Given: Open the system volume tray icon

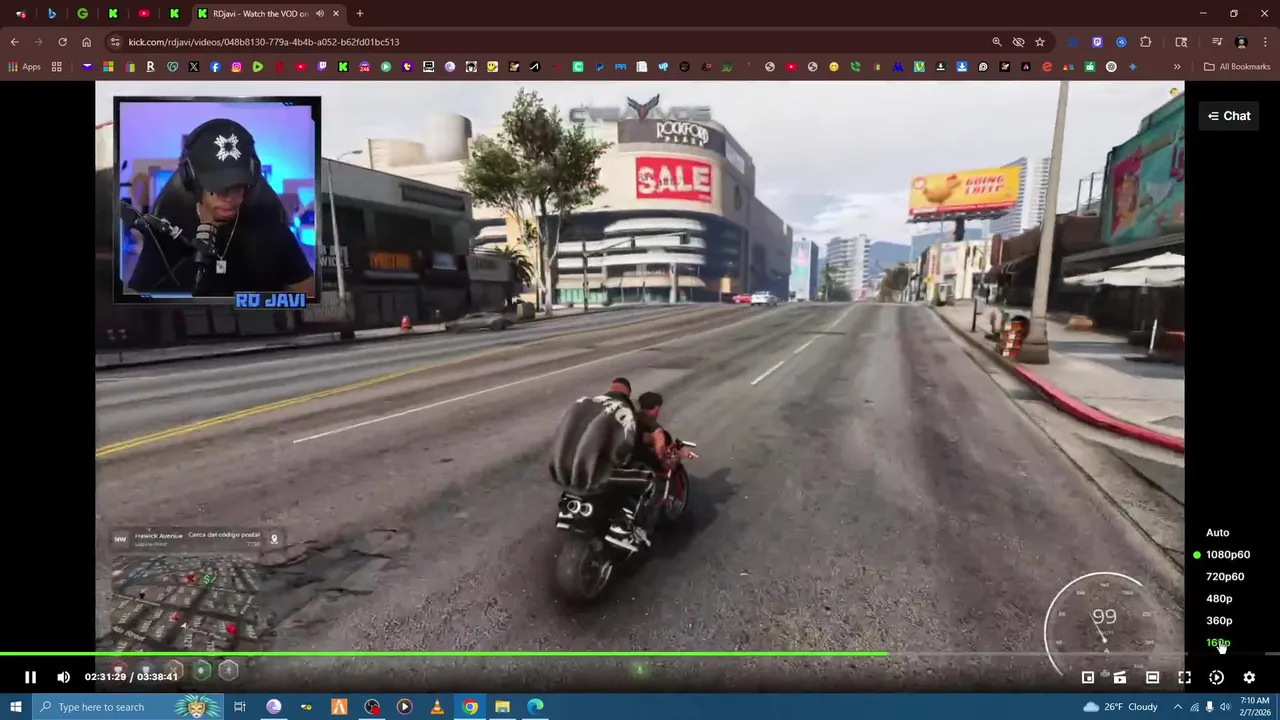Looking at the screenshot, I should coord(1225,707).
